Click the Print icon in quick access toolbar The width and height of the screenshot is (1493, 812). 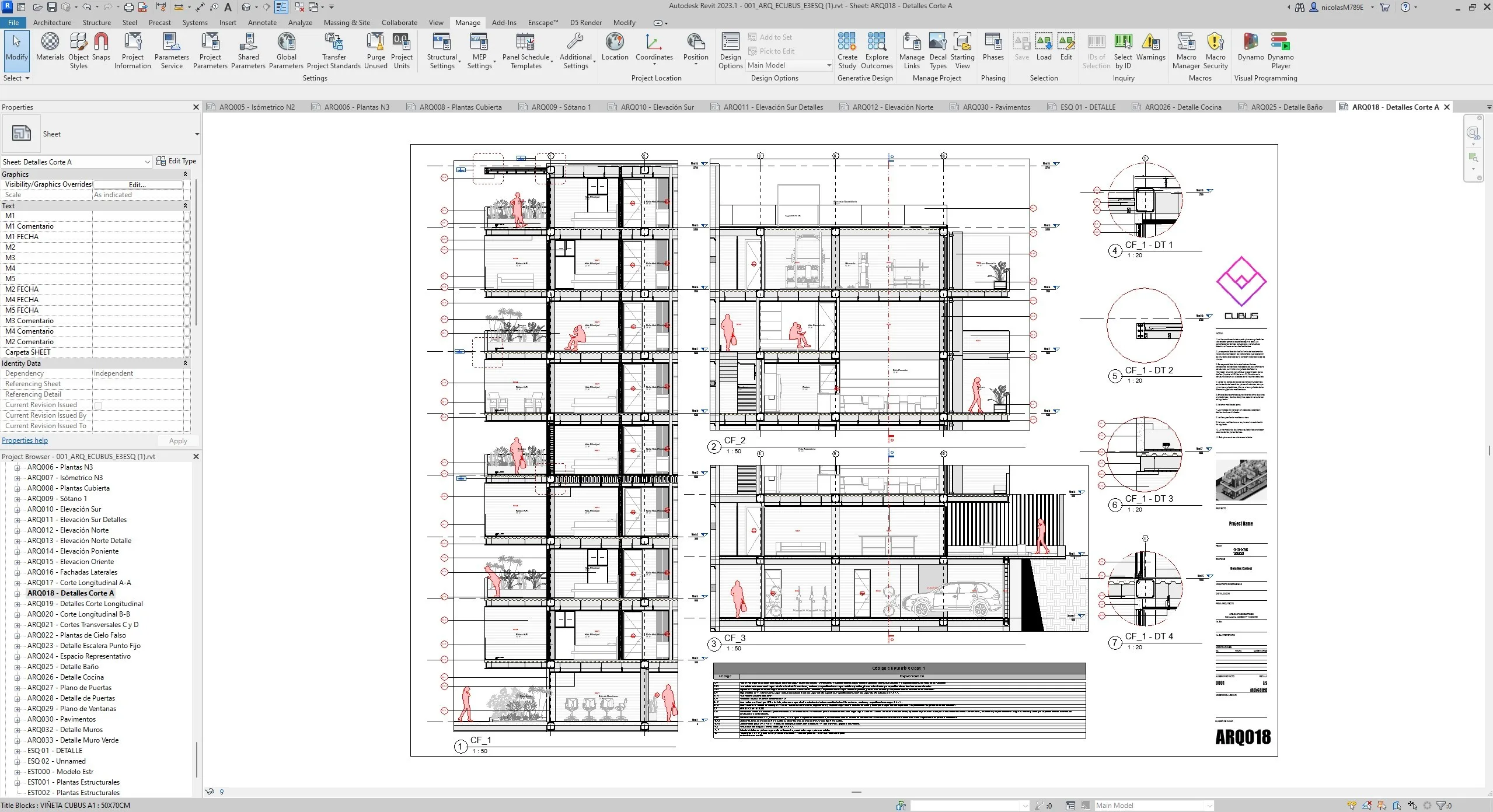coord(128,7)
